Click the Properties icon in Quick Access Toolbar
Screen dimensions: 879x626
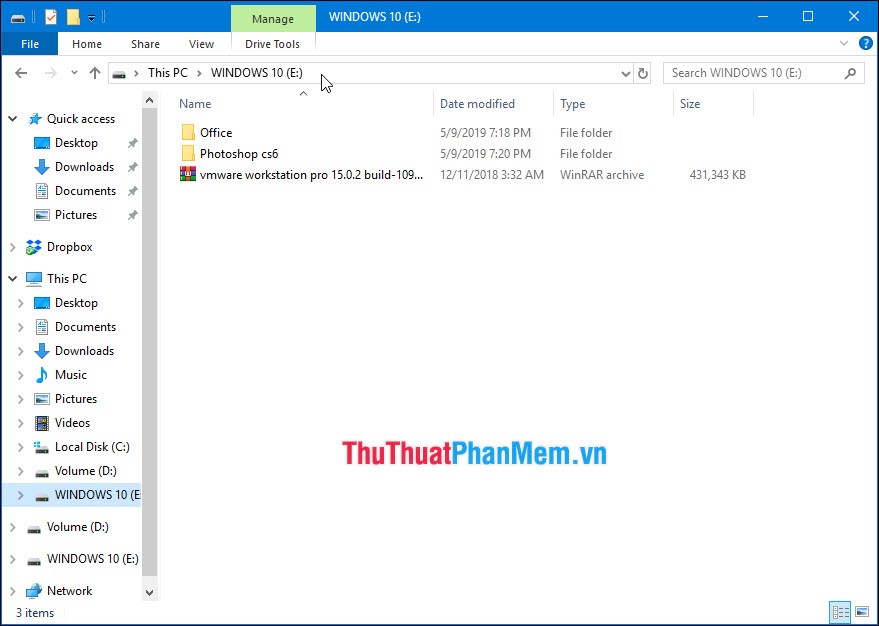click(x=50, y=17)
